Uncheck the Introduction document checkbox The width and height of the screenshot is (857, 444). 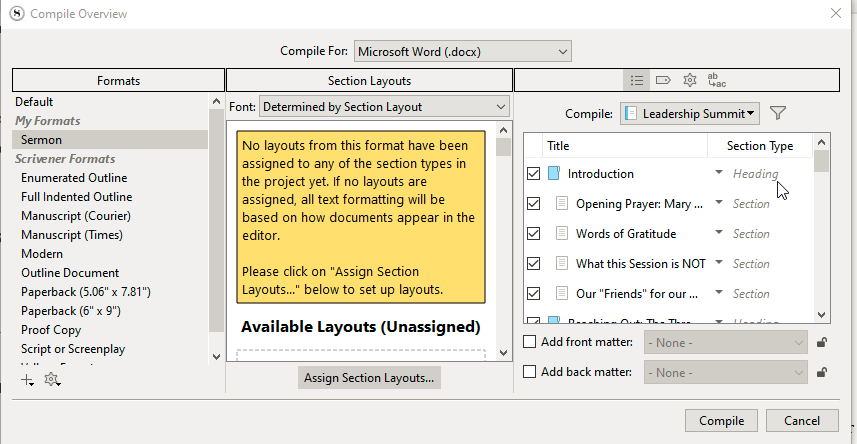[534, 174]
